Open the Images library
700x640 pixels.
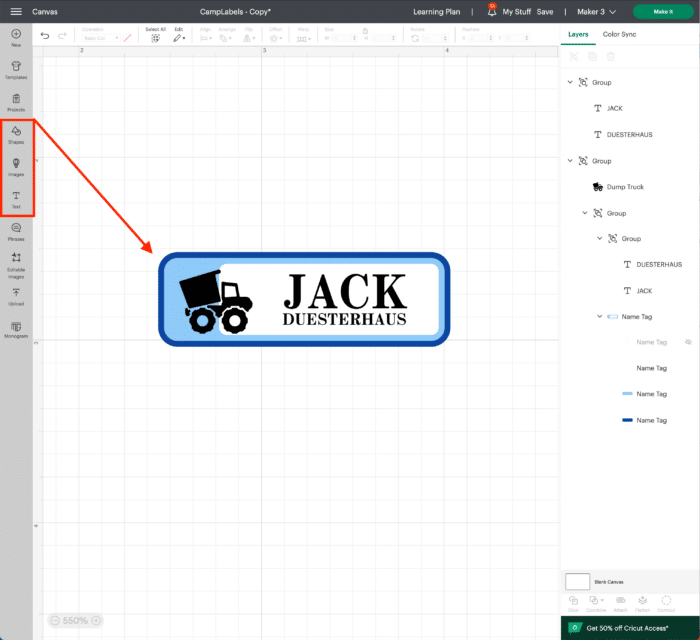tap(16, 166)
